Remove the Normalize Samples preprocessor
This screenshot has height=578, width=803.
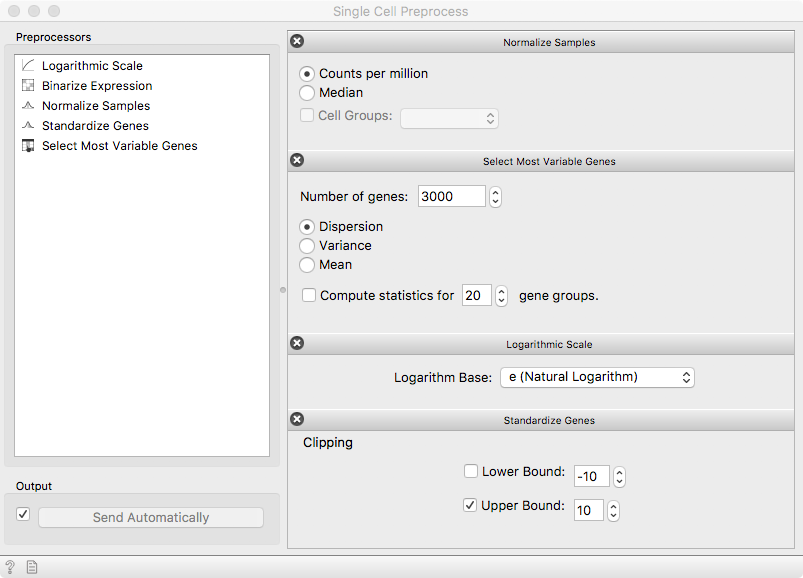(297, 41)
